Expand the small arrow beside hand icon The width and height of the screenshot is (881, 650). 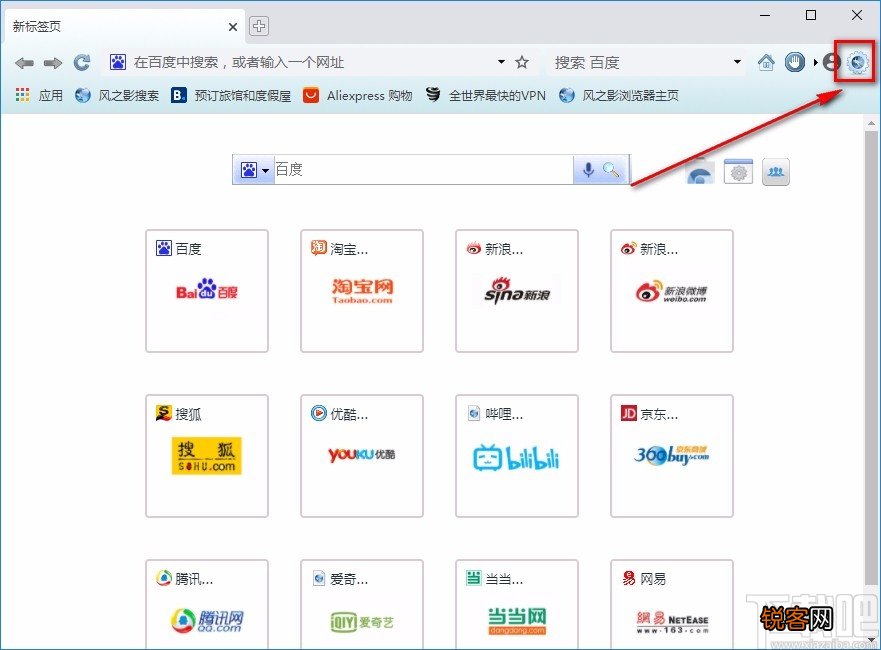[815, 62]
